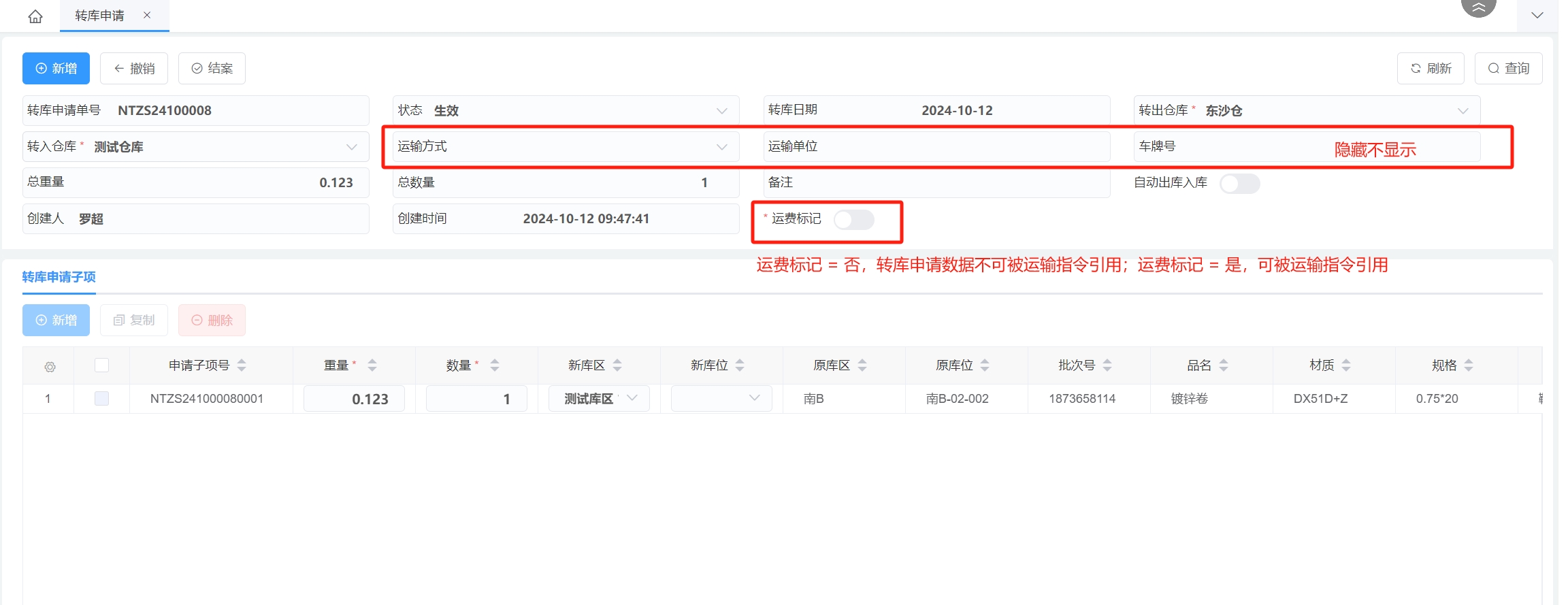Click the 撤销 button

pos(134,68)
